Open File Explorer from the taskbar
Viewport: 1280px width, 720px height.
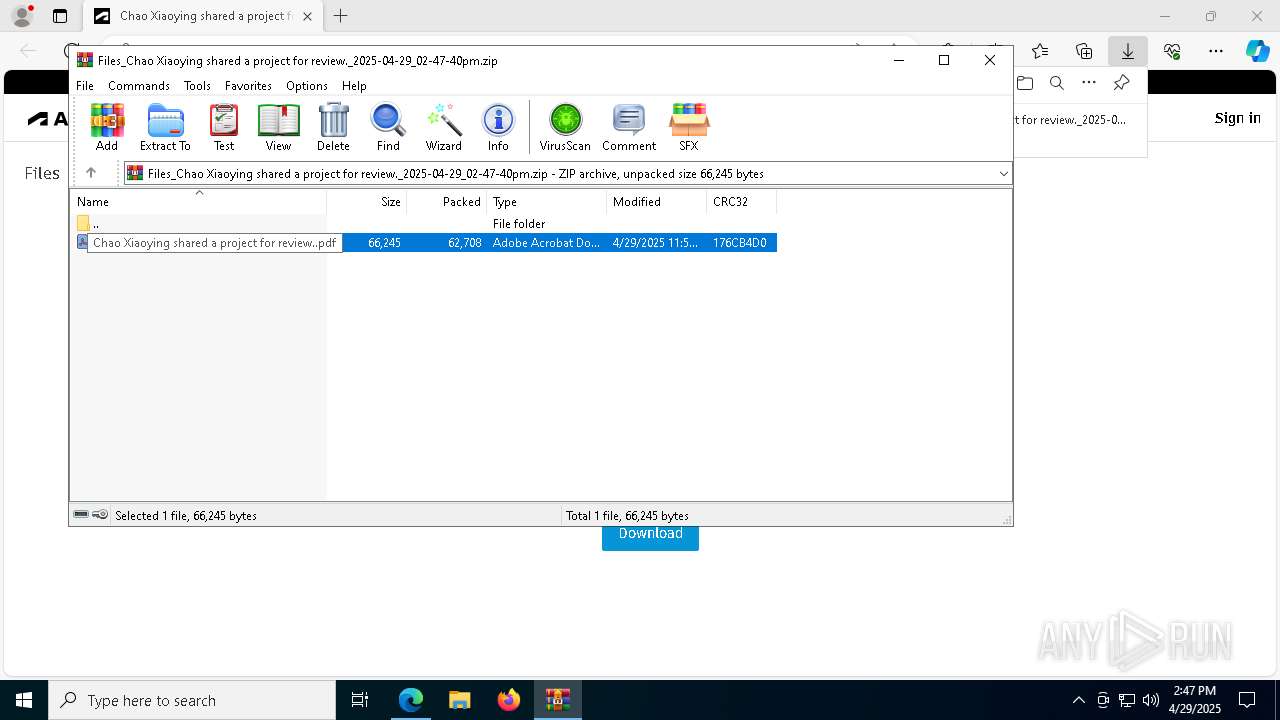click(x=460, y=700)
